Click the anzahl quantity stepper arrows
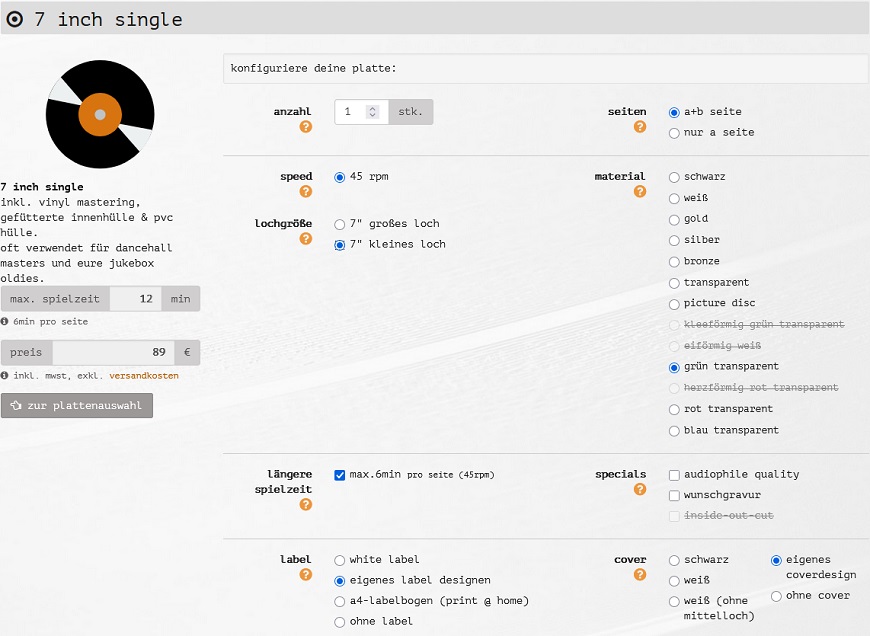Viewport: 870px width, 636px height. [x=373, y=112]
